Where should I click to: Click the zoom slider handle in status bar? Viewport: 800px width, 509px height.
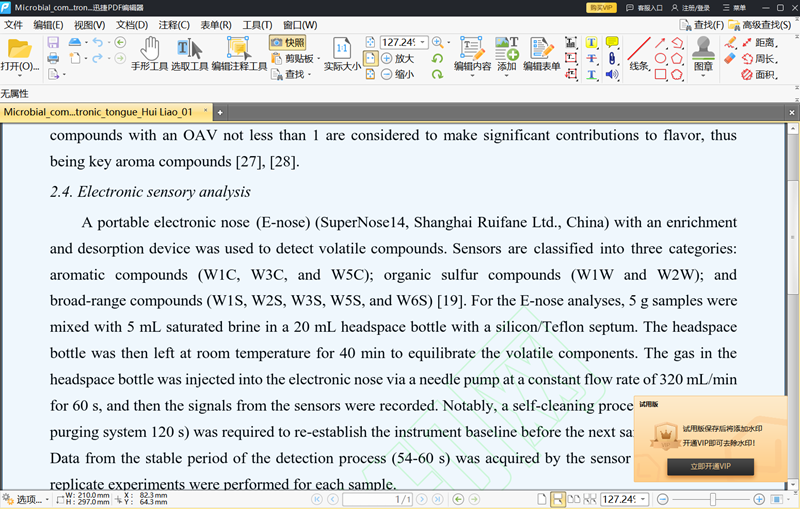point(713,499)
